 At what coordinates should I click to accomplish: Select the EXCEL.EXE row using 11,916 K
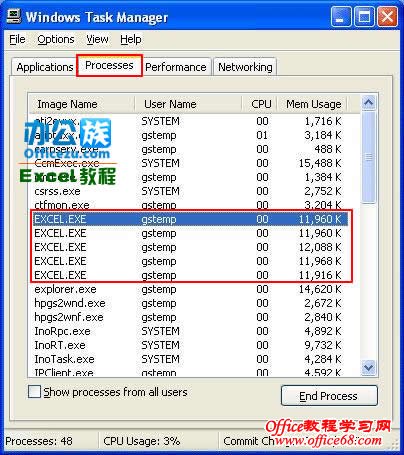pyautogui.click(x=190, y=275)
